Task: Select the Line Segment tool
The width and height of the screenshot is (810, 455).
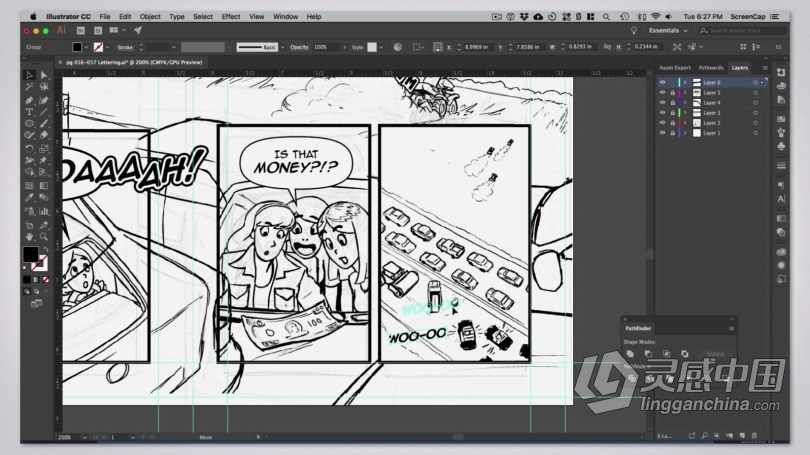Action: click(x=44, y=112)
